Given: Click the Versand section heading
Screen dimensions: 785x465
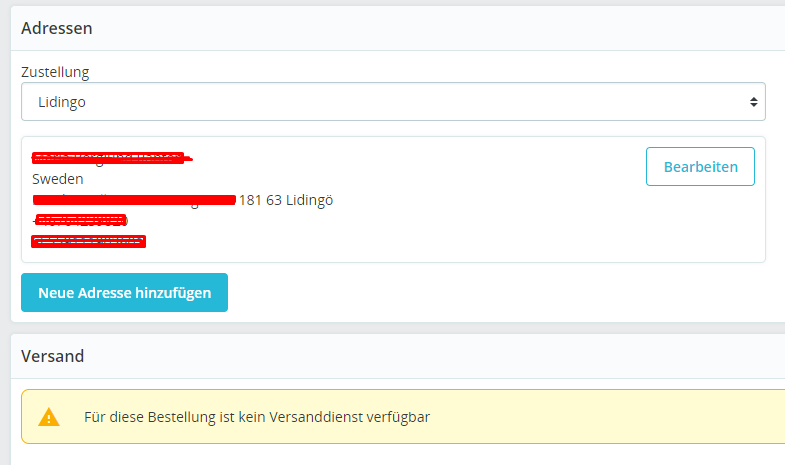Looking at the screenshot, I should click(53, 356).
